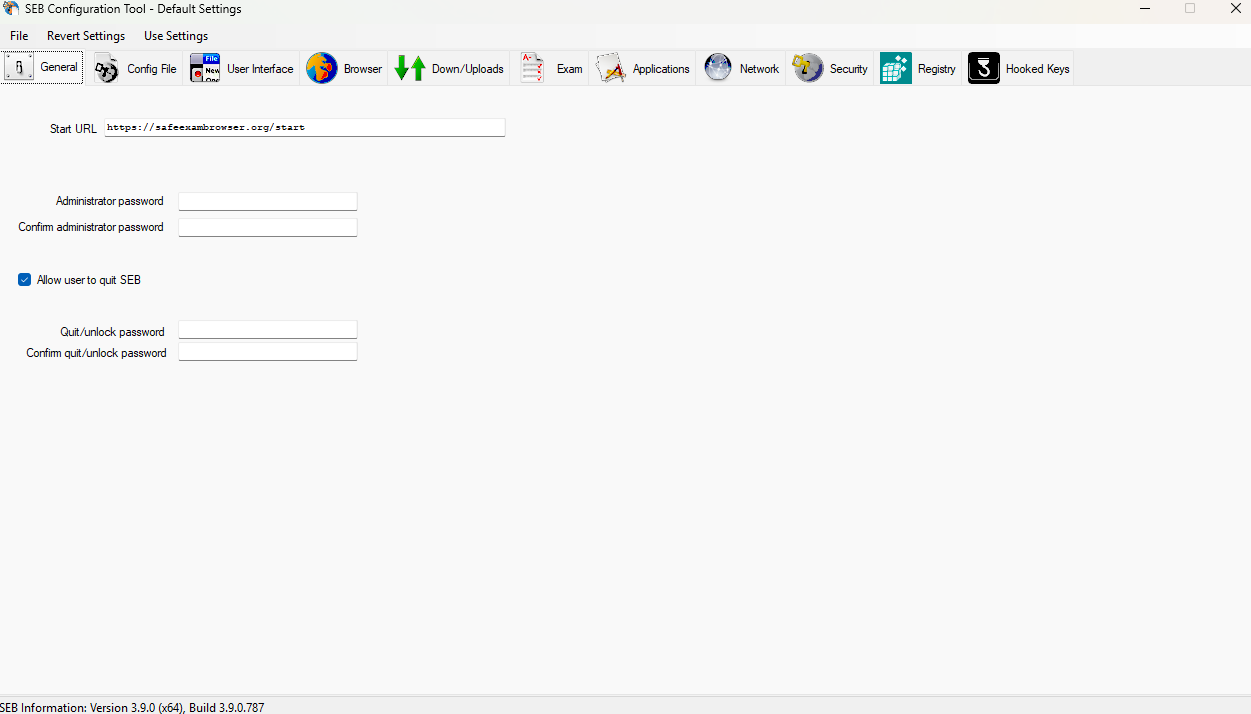Uncheck Allow user to quit SEB
1251x714 pixels.
[25, 280]
